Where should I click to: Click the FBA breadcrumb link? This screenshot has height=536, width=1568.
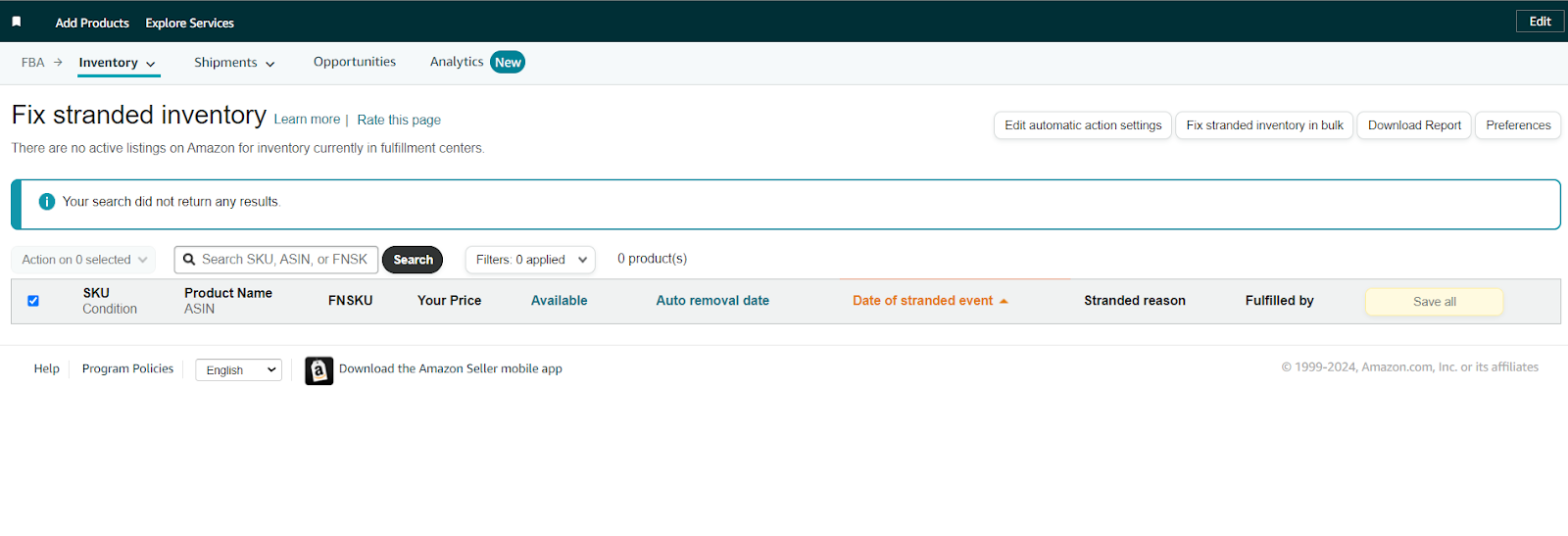point(33,63)
